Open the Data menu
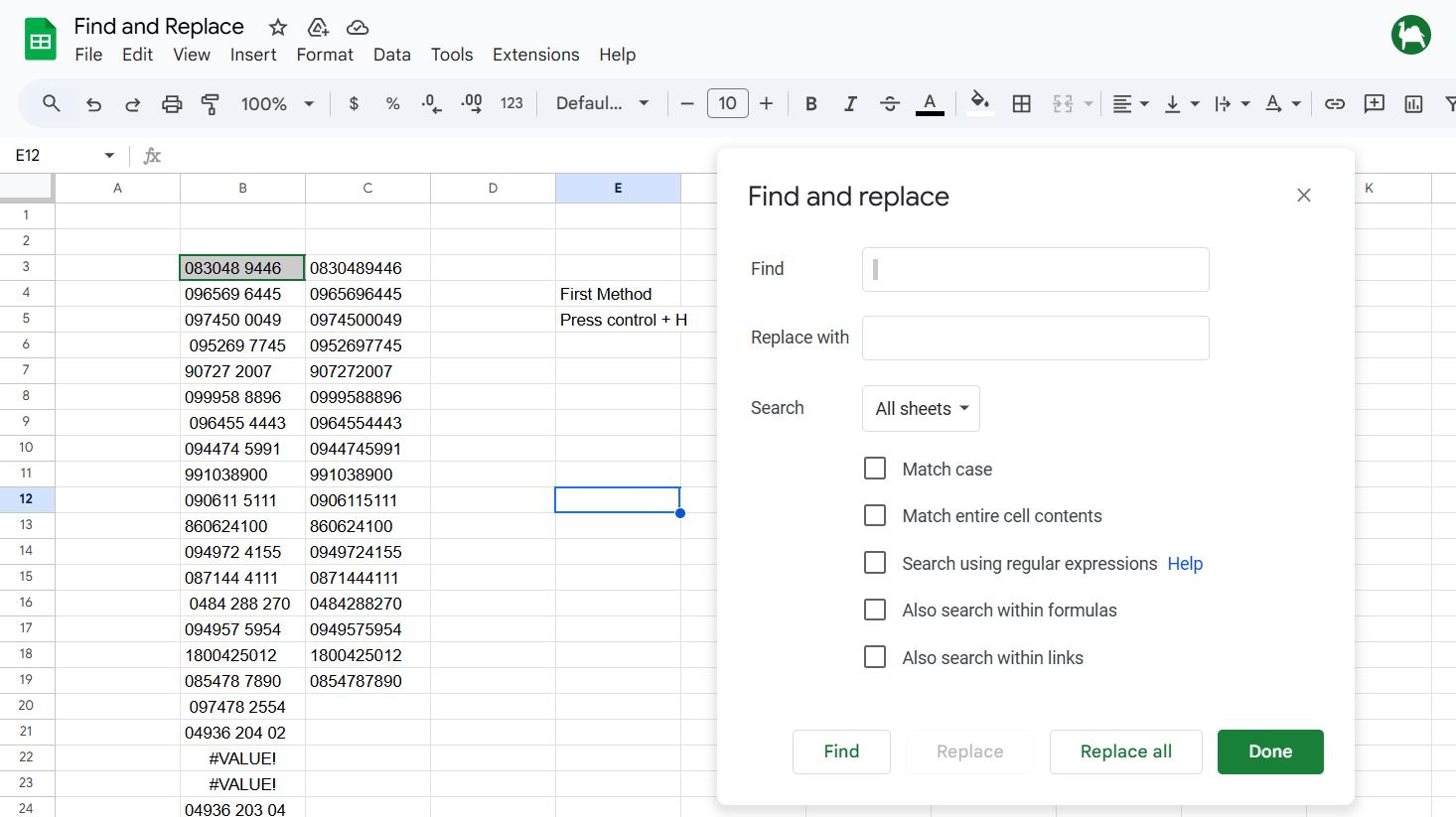Screen dimensions: 1456x817 392,55
